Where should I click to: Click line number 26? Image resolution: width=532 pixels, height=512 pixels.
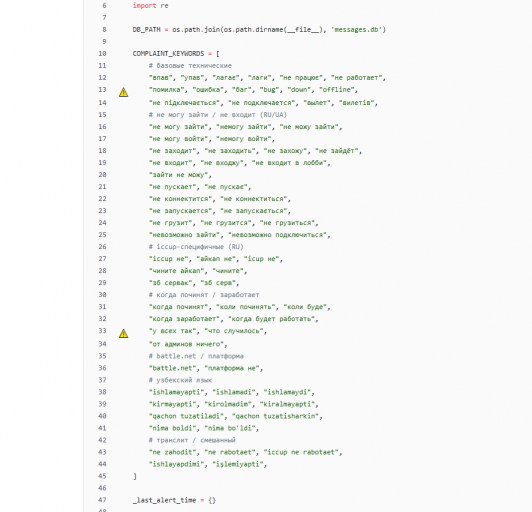102,247
